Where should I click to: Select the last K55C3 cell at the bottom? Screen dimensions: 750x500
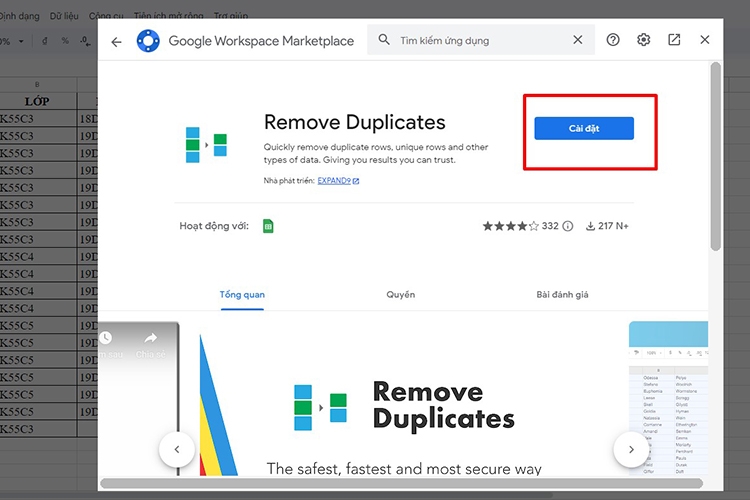coord(37,429)
